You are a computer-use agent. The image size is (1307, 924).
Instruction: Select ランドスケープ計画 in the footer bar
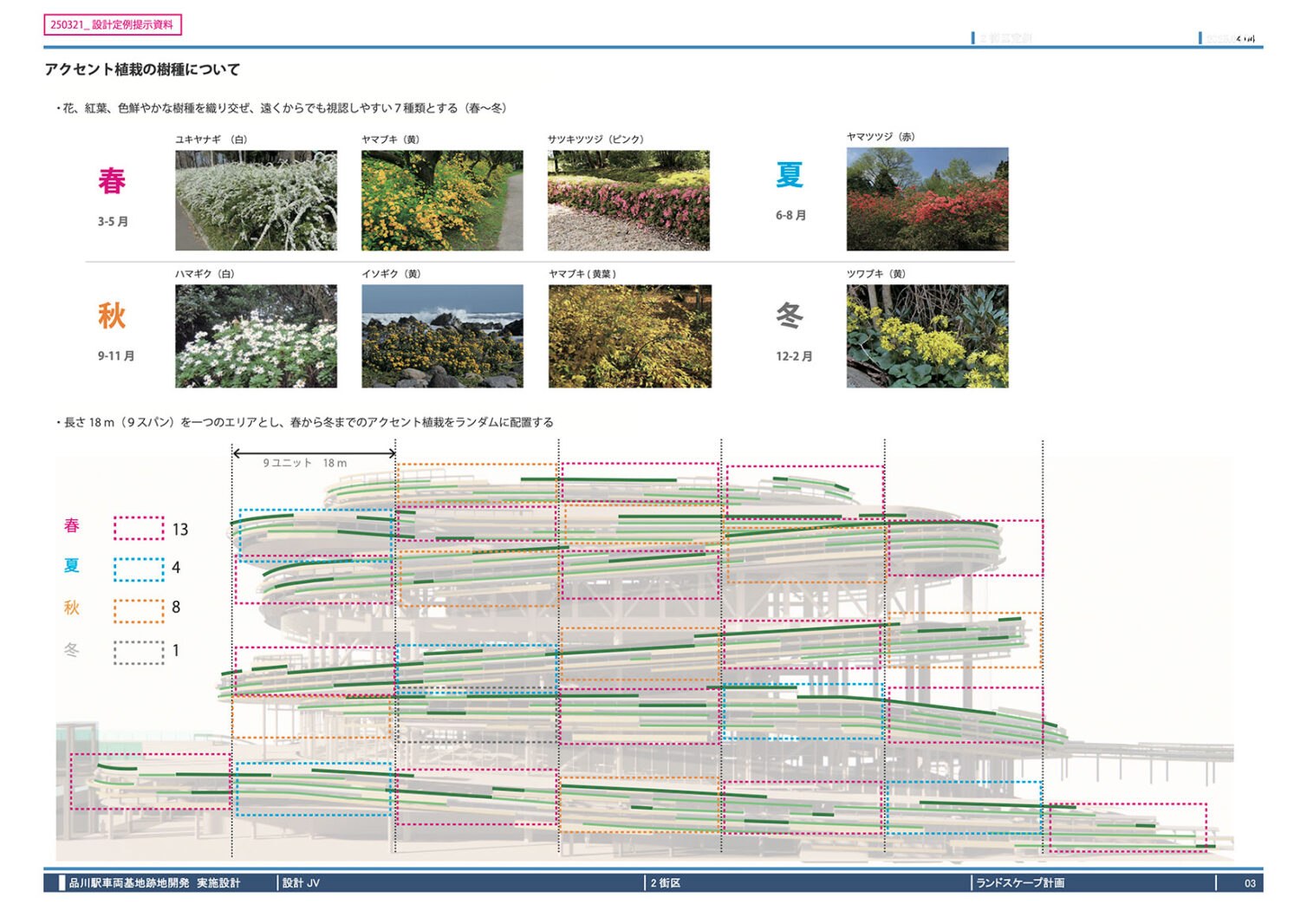(1020, 882)
